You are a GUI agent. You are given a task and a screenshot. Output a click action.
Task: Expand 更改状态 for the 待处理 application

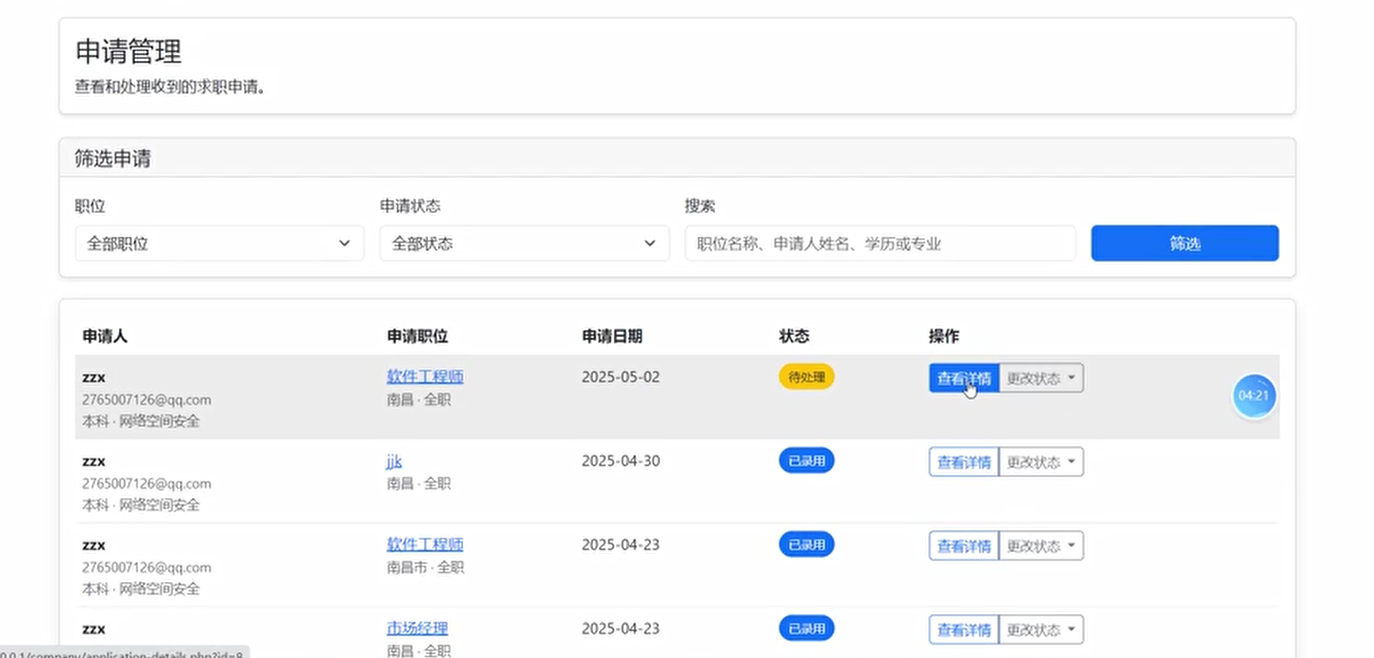click(1040, 377)
